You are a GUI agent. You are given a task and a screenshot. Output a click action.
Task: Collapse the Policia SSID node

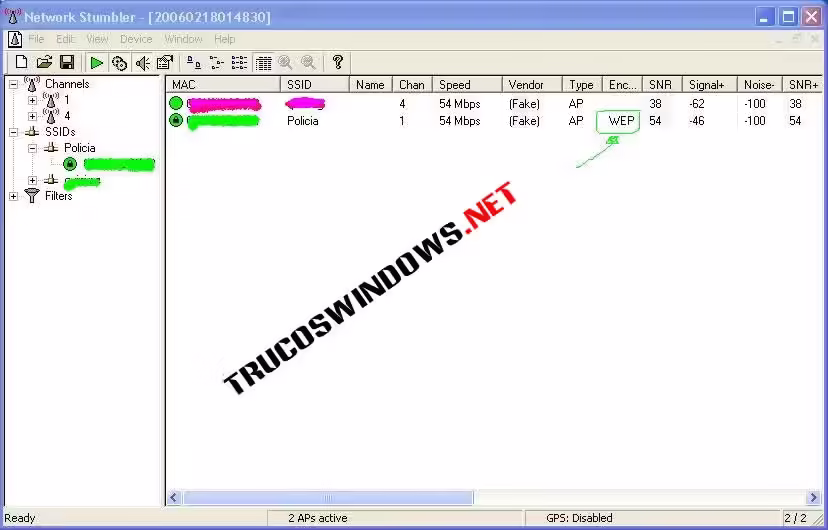32,148
